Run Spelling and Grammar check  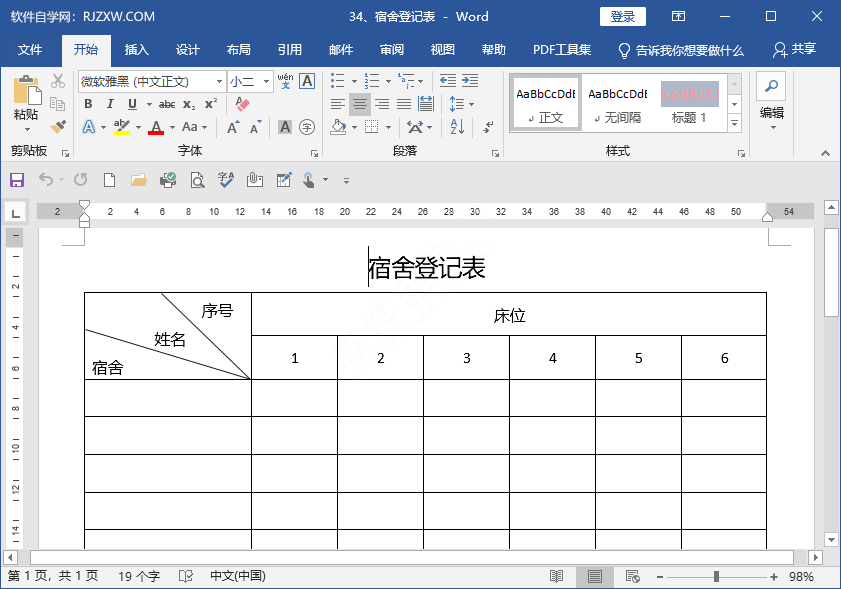tap(224, 179)
